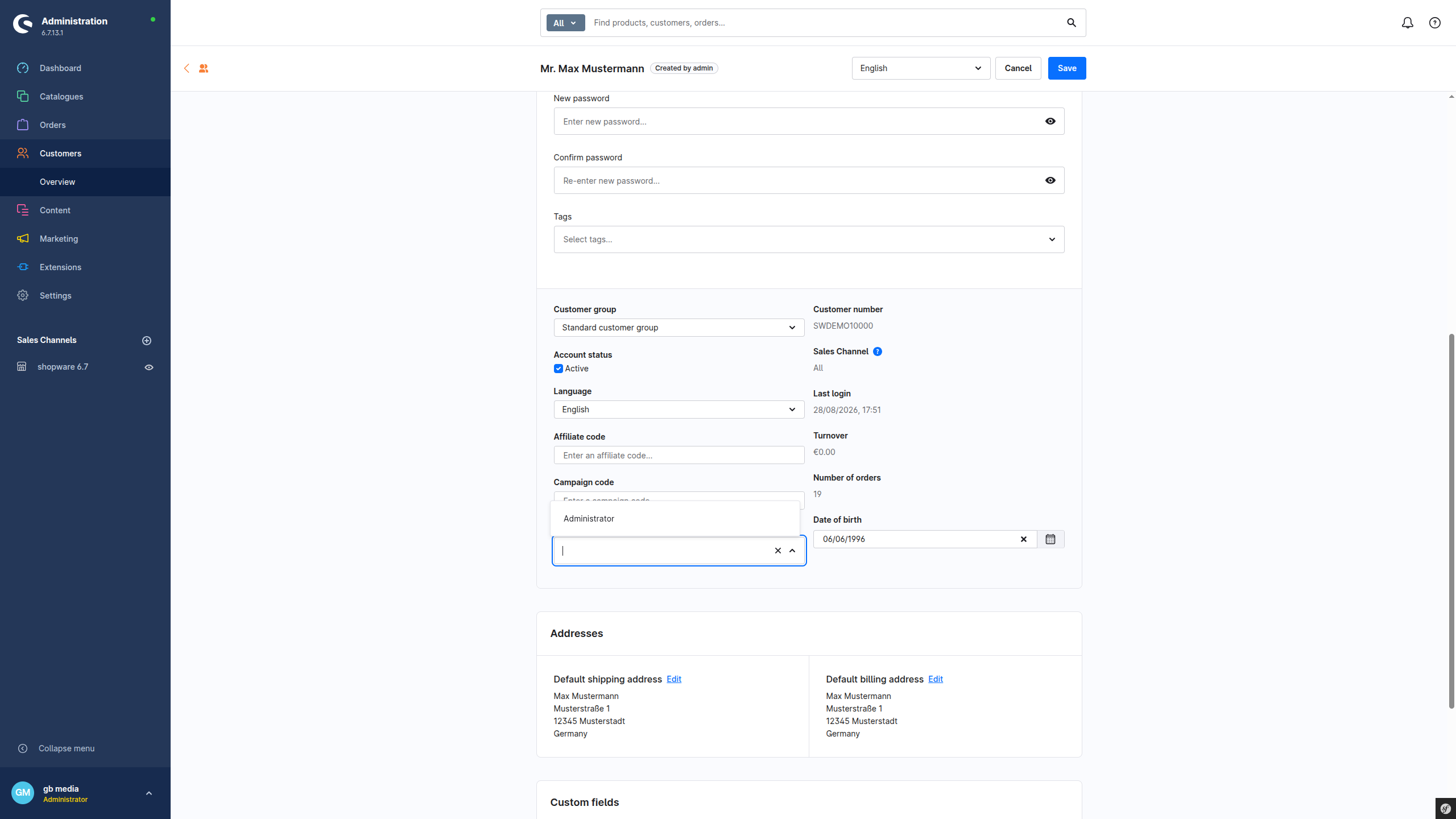Open the search type All dropdown
Image resolution: width=1456 pixels, height=819 pixels.
tap(565, 23)
